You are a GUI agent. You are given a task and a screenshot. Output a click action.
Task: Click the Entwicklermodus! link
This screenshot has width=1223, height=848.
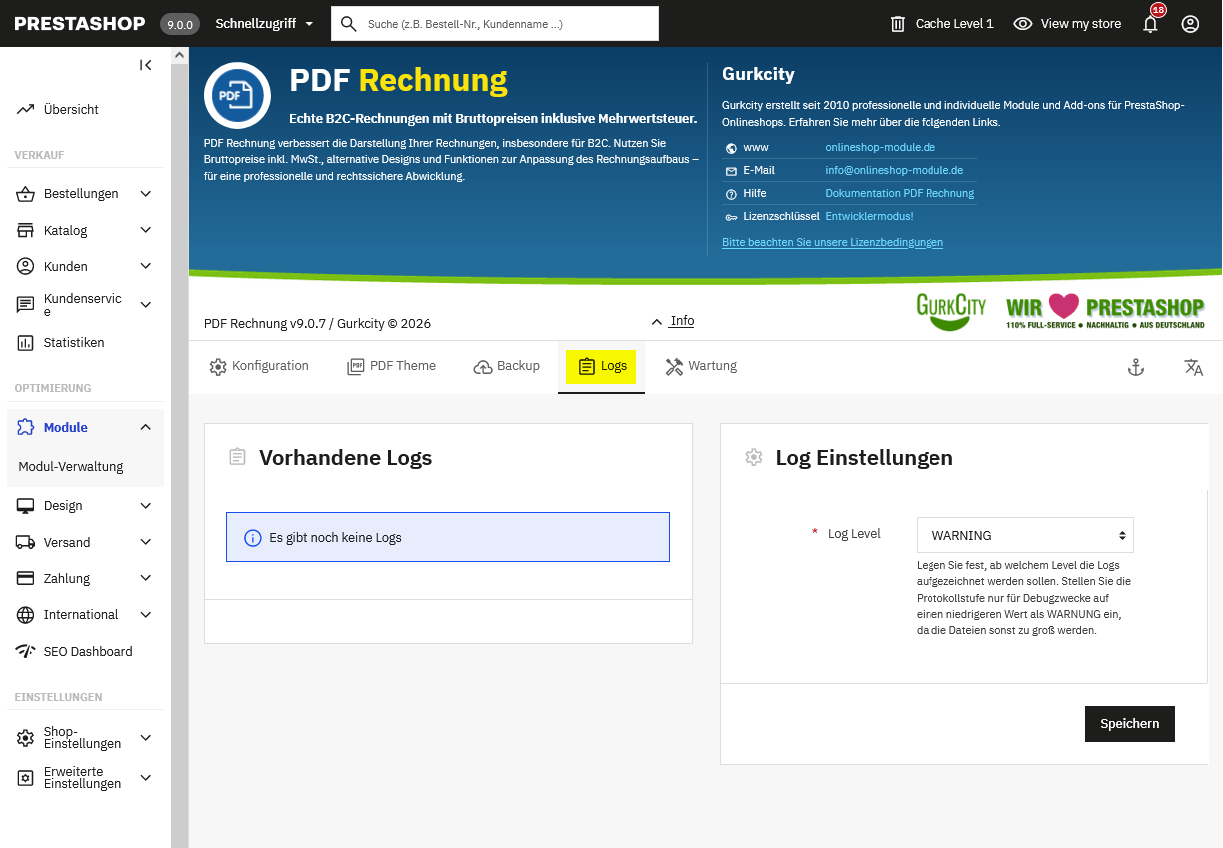click(x=869, y=217)
